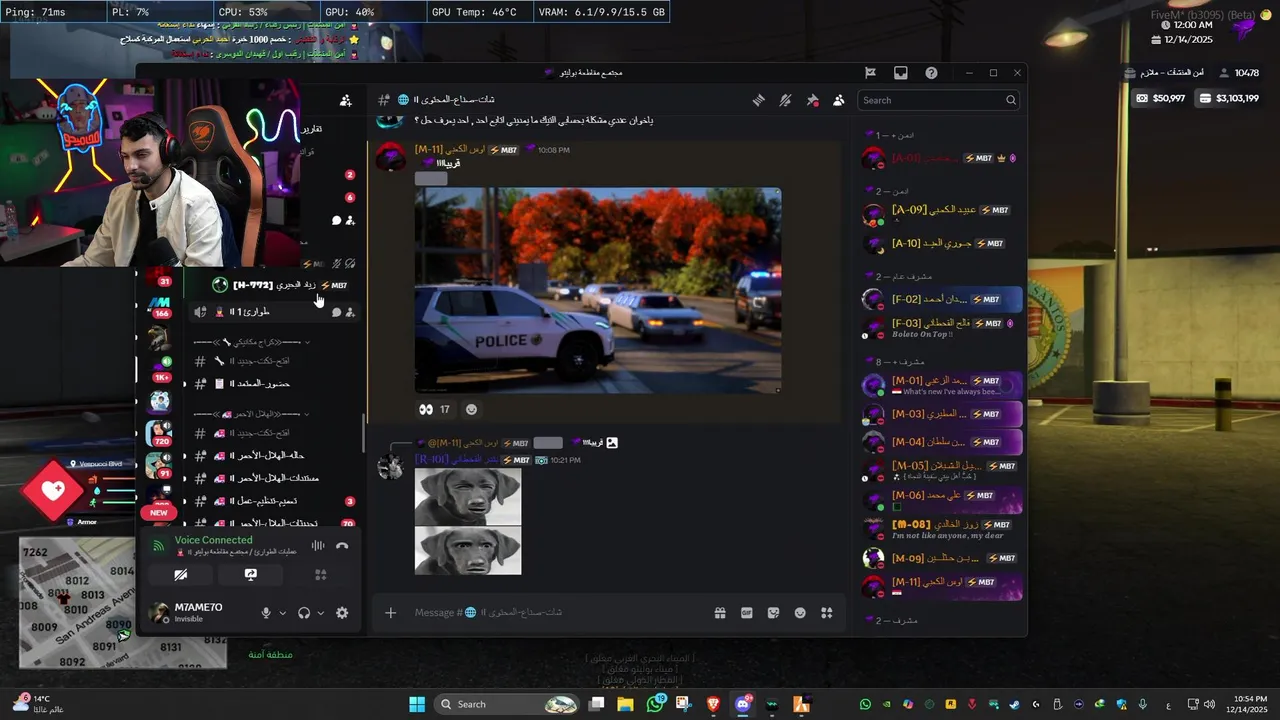Image resolution: width=1280 pixels, height=720 pixels.
Task: Open pinned messages icon in header
Action: tap(812, 100)
